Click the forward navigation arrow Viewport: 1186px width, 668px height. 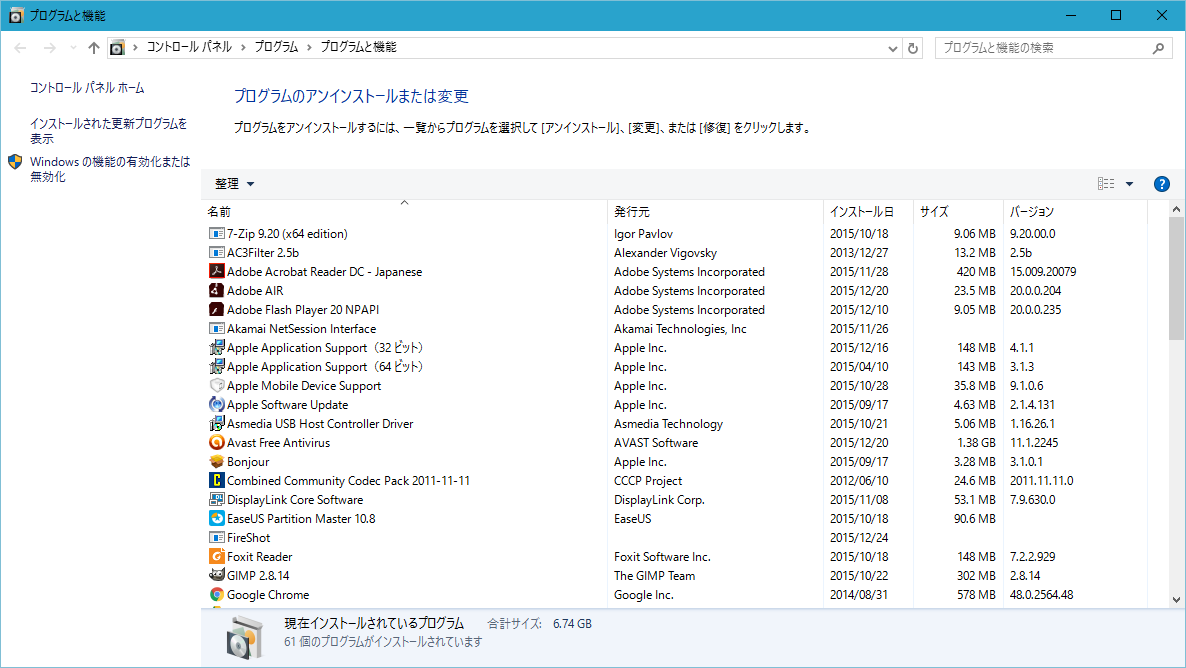coord(49,48)
